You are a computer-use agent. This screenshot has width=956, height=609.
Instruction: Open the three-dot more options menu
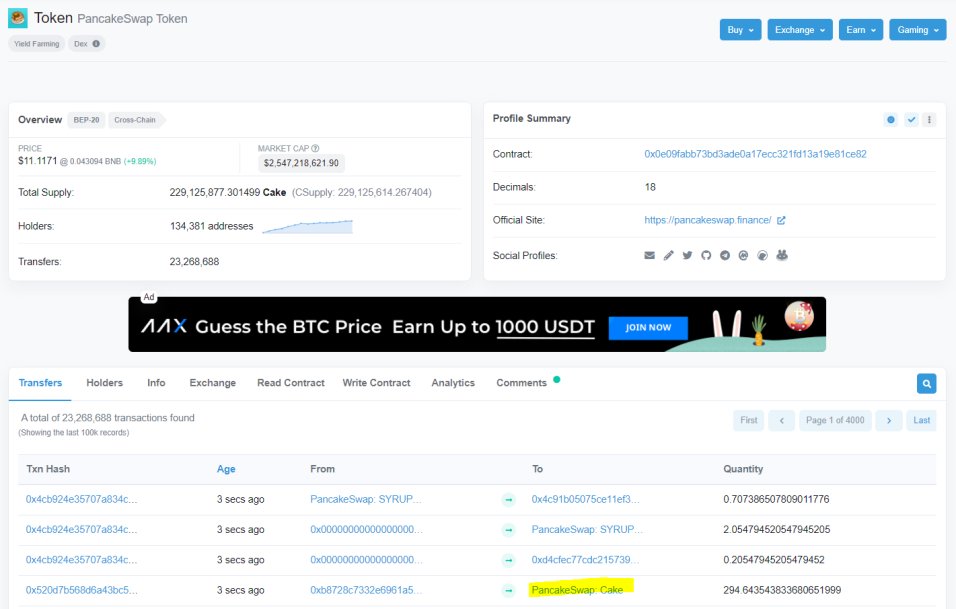929,119
